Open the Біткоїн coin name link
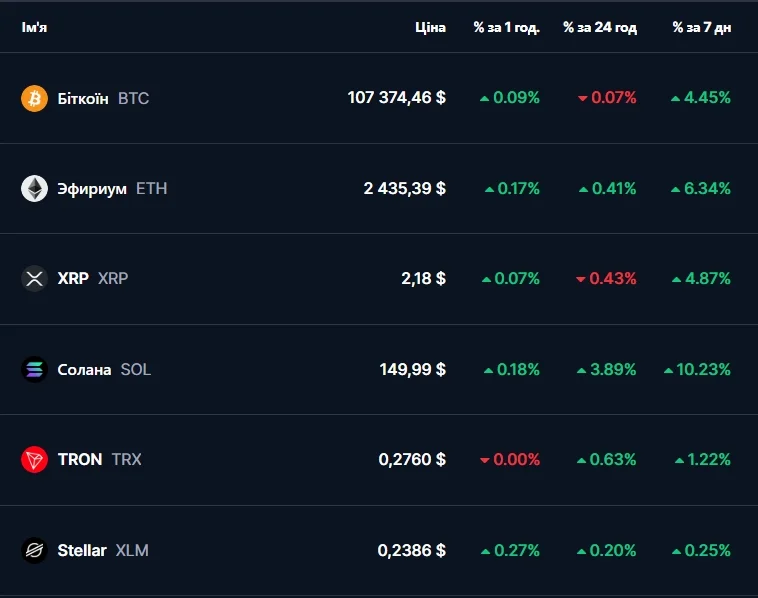Image resolution: width=758 pixels, height=598 pixels. [83, 99]
